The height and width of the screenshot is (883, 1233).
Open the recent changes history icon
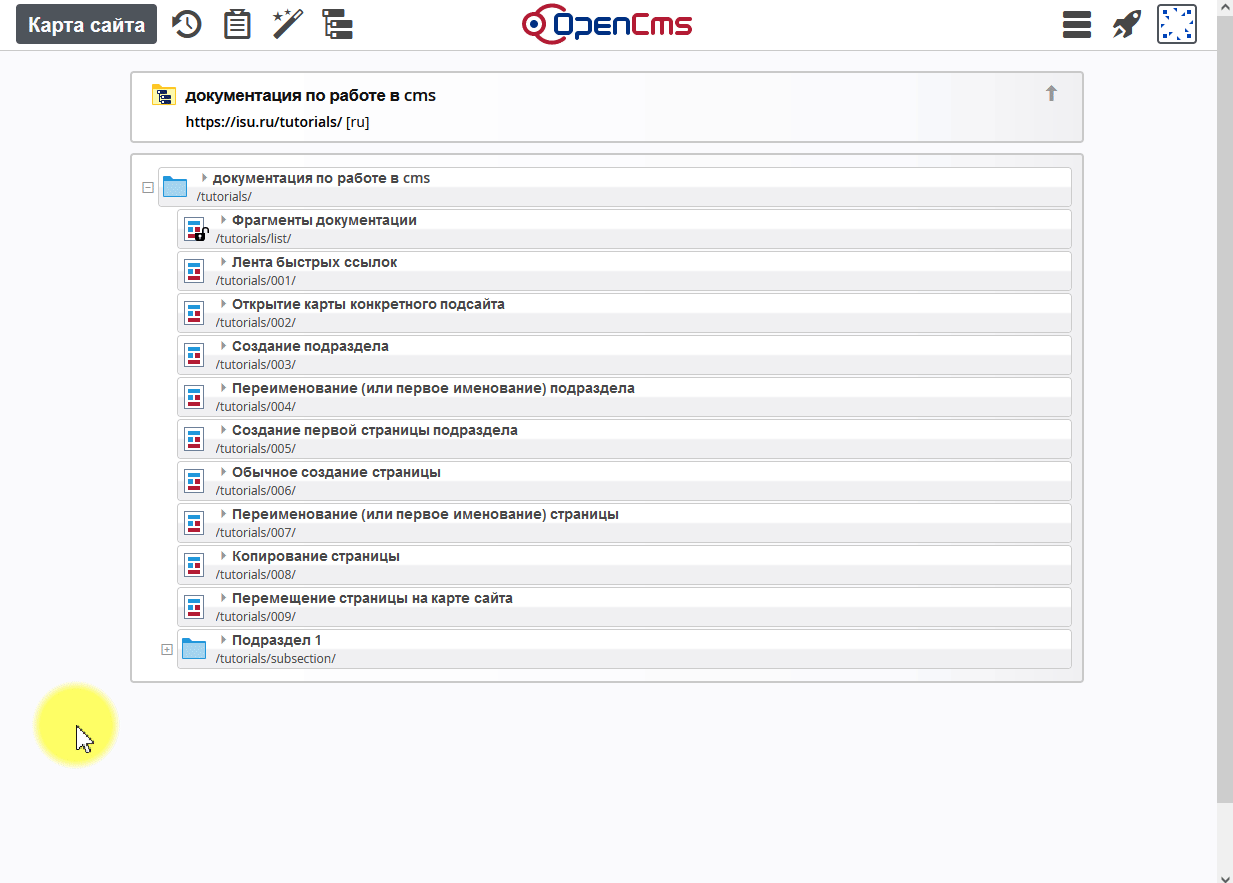pyautogui.click(x=187, y=24)
